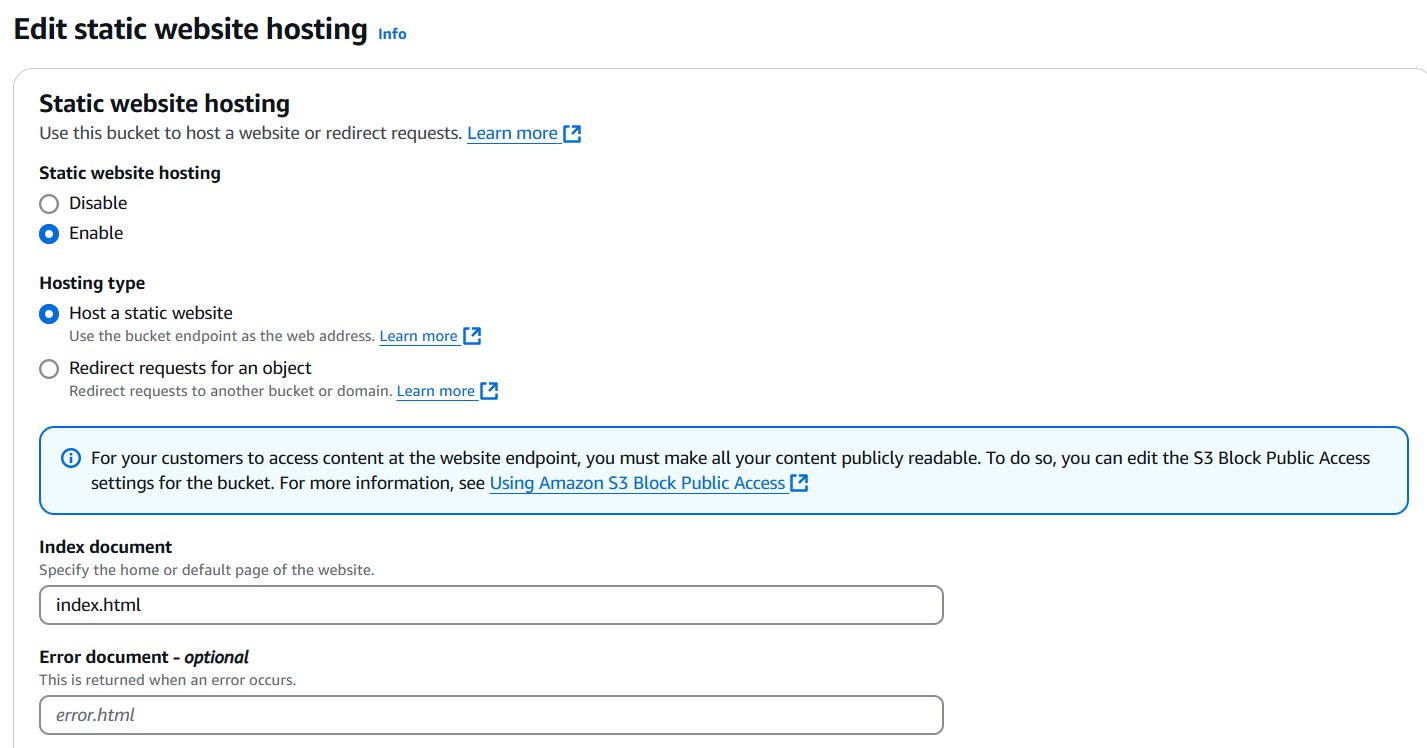The width and height of the screenshot is (1427, 748).
Task: Select the Enable radio button
Action: click(49, 234)
